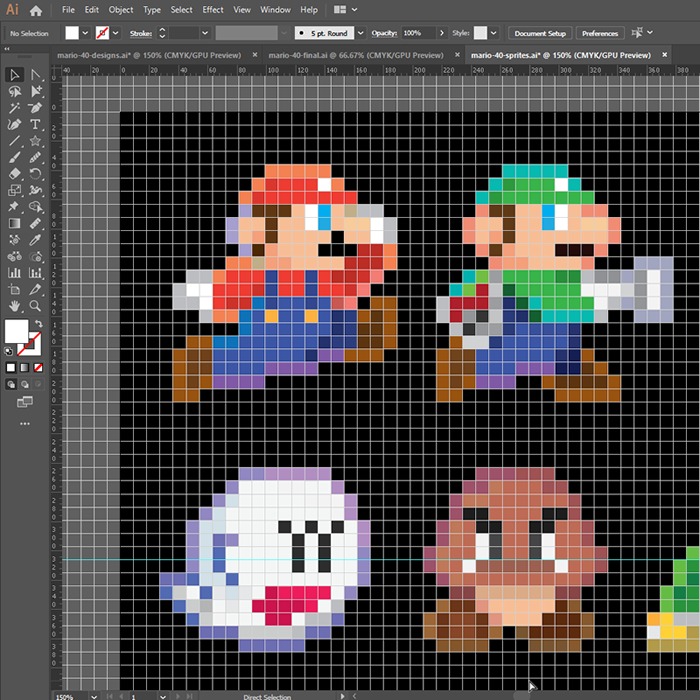Switch to the Hand tool
Screen dimensions: 700x700
[x=15, y=305]
